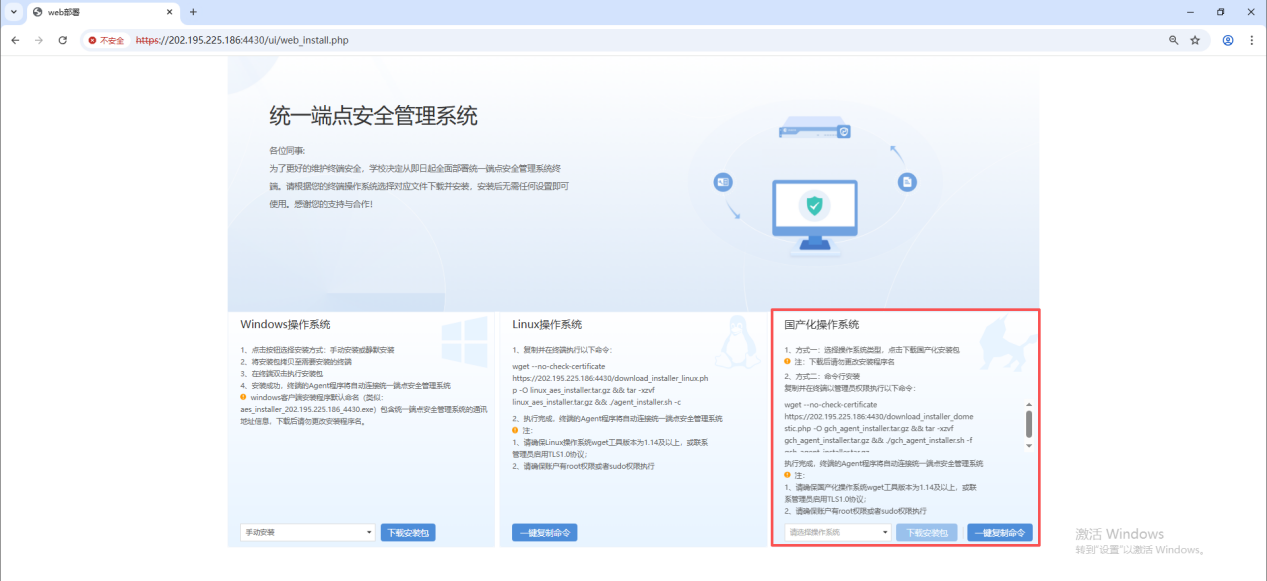Click 一键复制命令 in the Linux panel
The image size is (1267, 581).
544,533
